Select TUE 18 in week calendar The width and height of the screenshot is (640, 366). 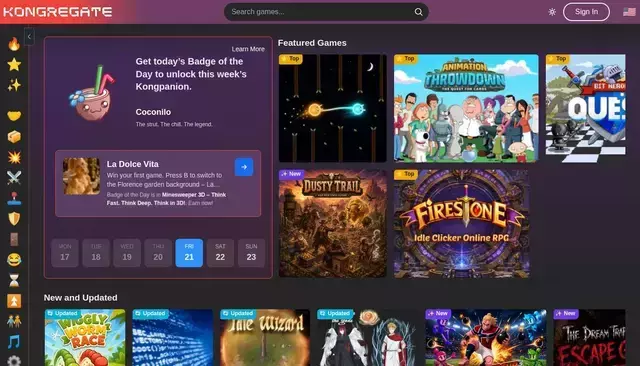[96, 253]
